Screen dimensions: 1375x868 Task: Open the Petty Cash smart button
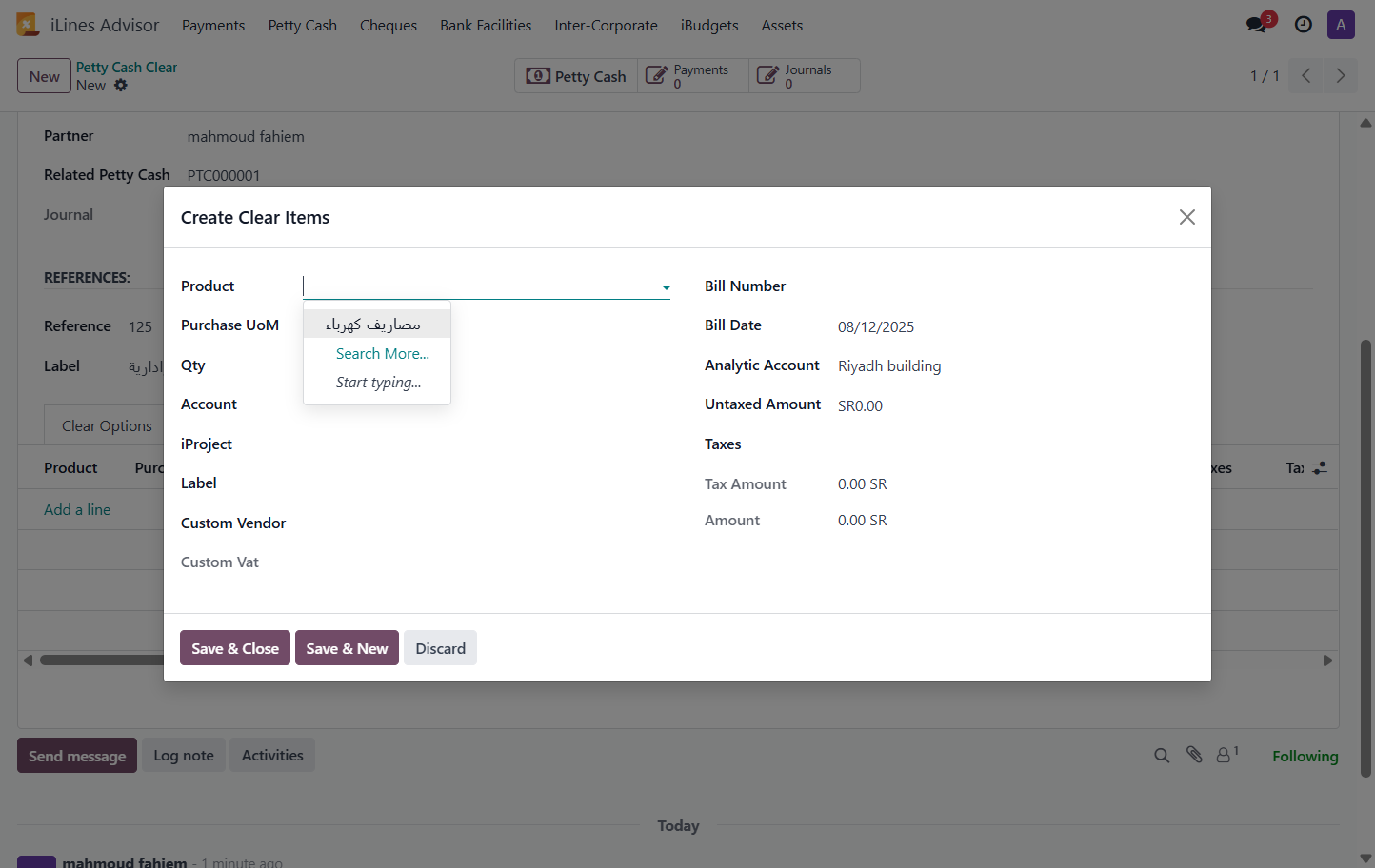(x=576, y=76)
